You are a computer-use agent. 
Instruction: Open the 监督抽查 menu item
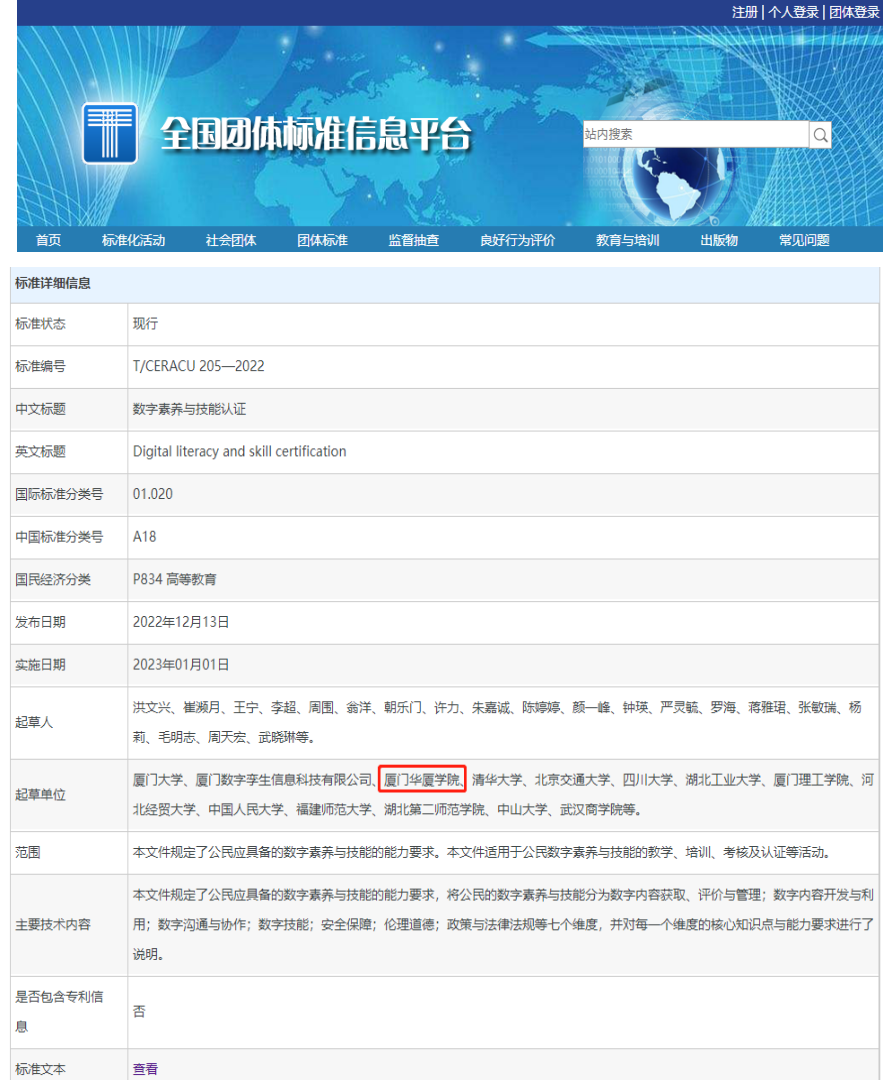413,240
